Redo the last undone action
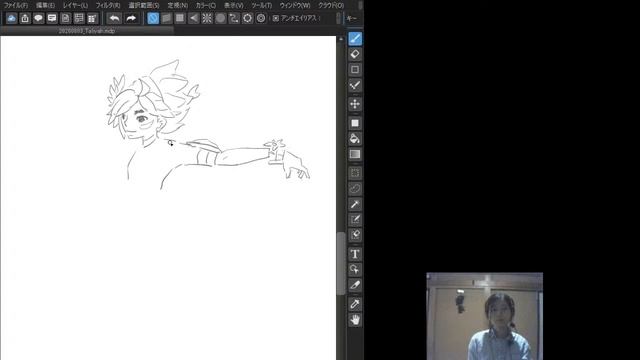Image resolution: width=640 pixels, height=360 pixels. click(x=131, y=18)
